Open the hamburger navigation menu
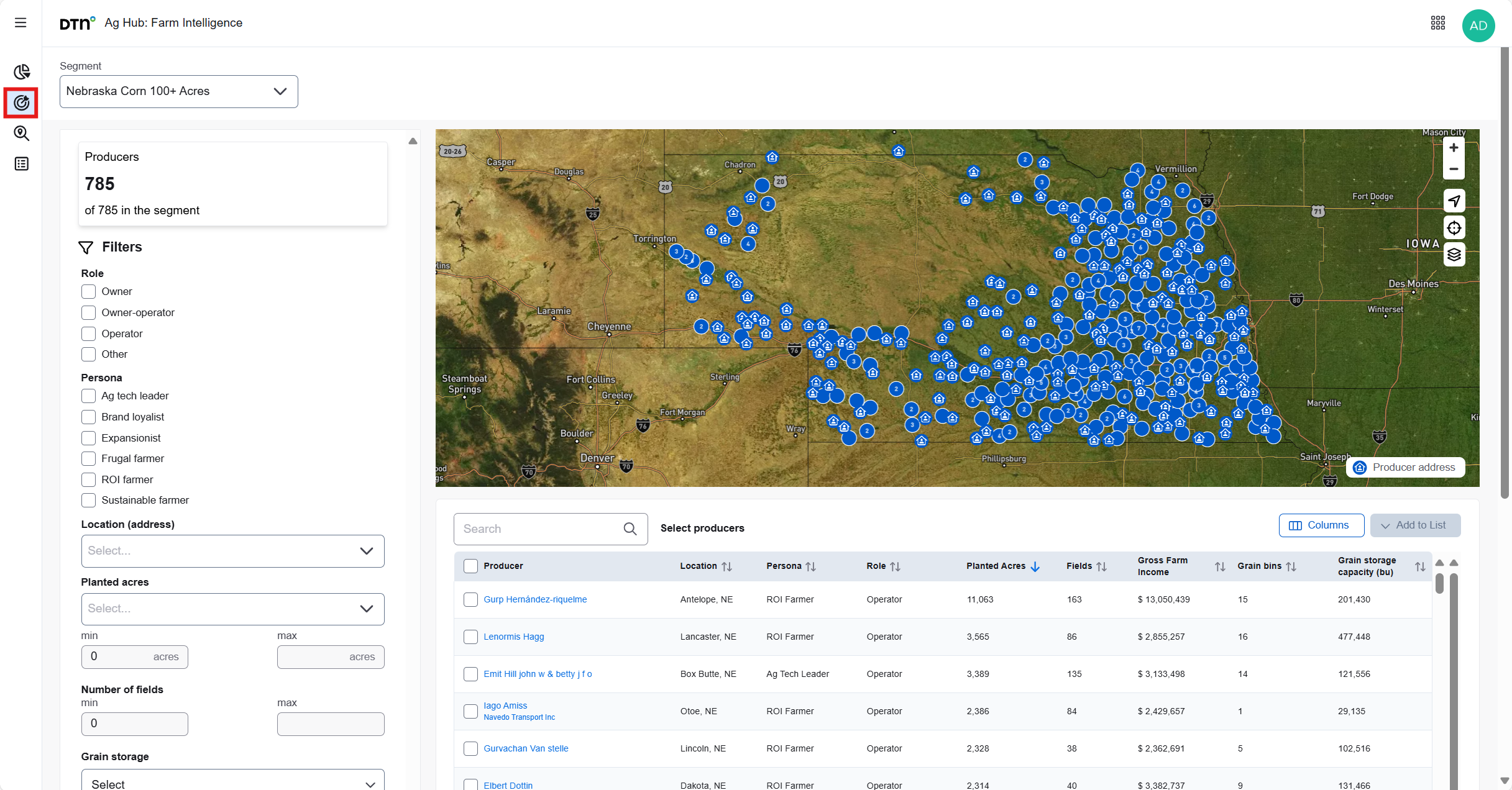 coord(21,23)
